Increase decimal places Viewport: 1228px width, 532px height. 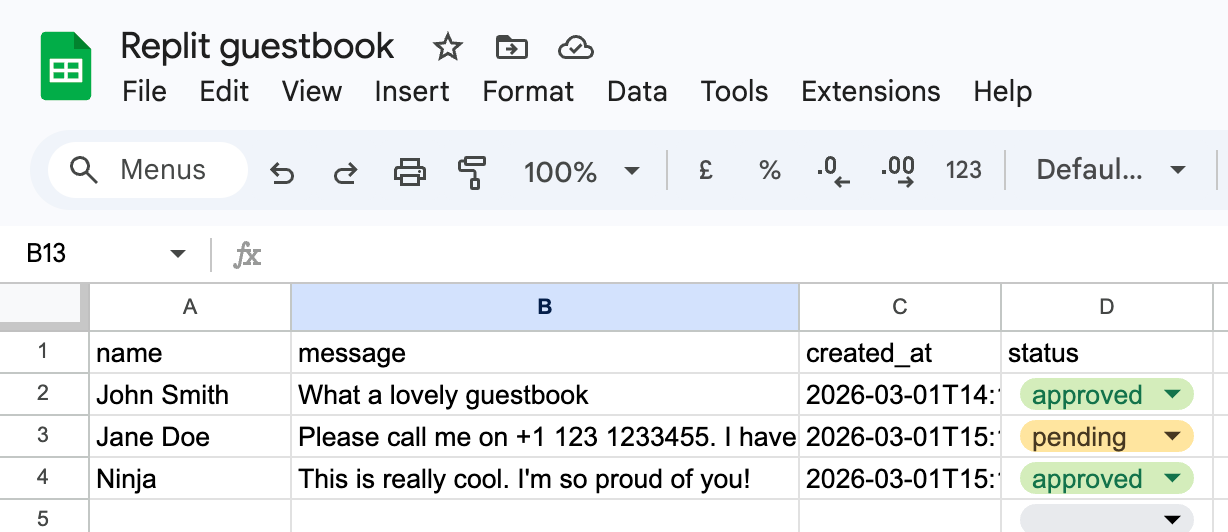click(x=897, y=172)
